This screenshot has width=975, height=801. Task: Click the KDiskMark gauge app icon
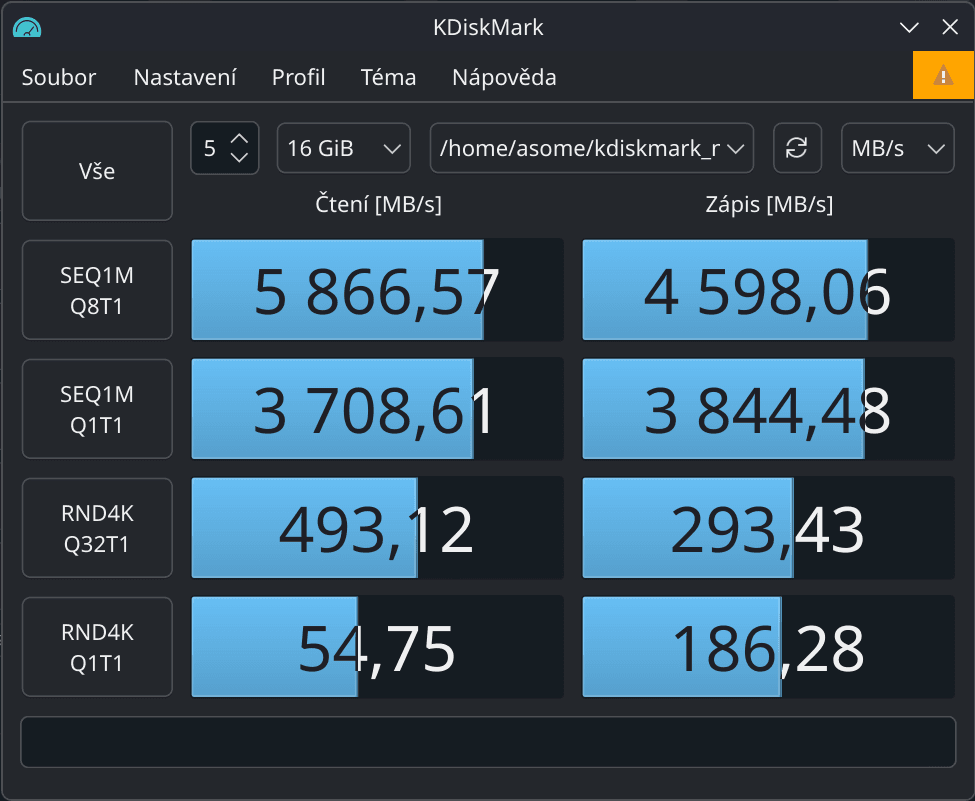(27, 28)
